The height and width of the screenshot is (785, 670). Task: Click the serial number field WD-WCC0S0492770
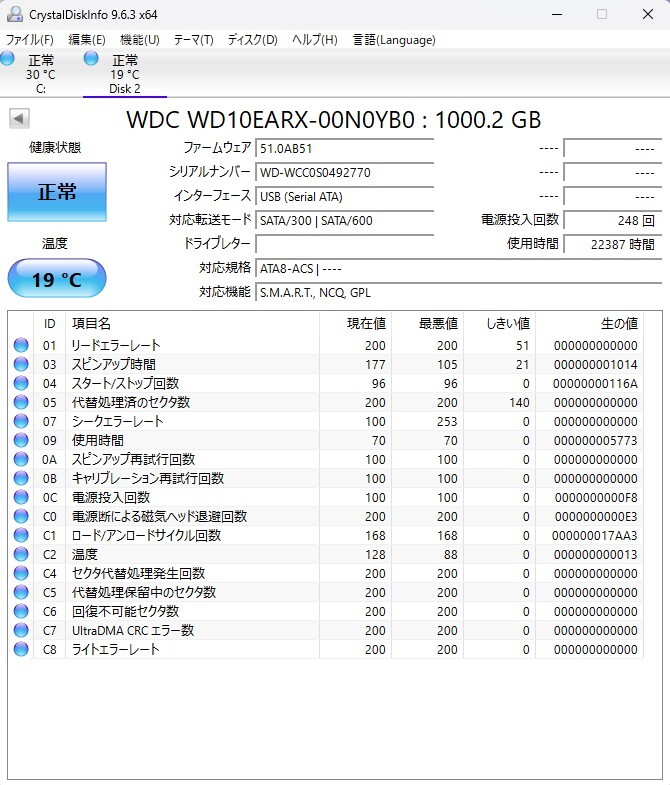click(345, 173)
